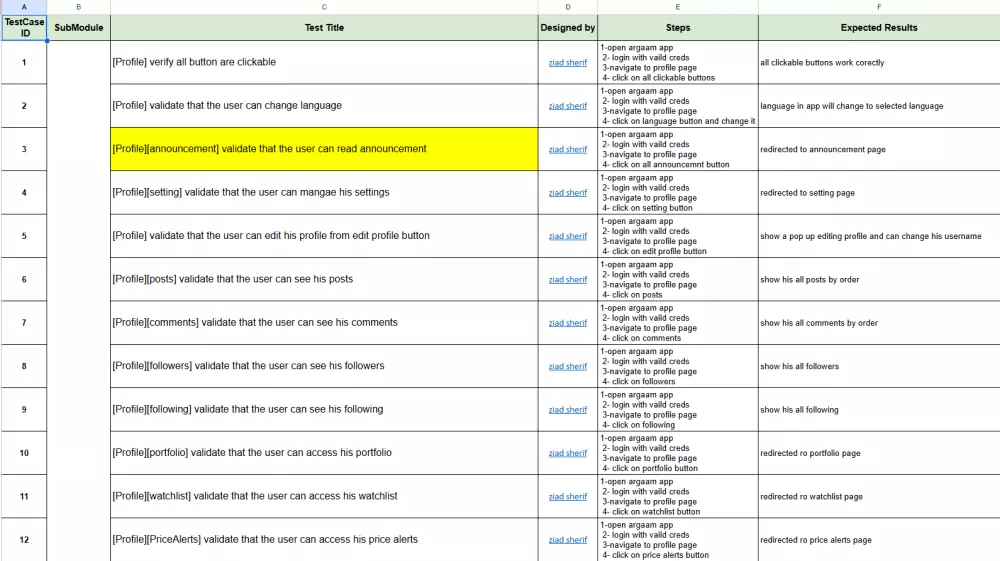The width and height of the screenshot is (1000, 561).
Task: Click test case ID cell 5
Action: [24, 236]
